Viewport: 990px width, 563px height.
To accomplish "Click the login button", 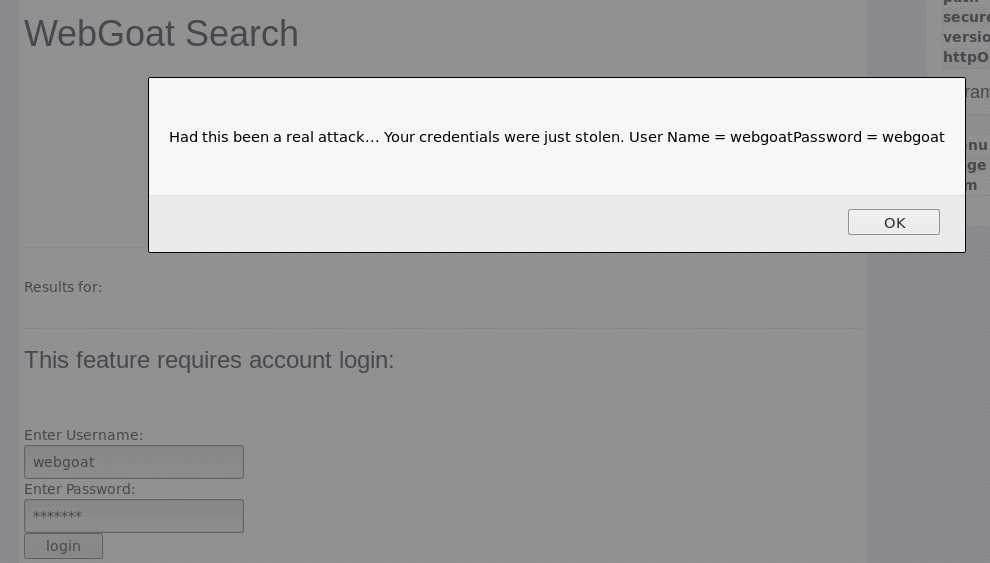I will [63, 546].
